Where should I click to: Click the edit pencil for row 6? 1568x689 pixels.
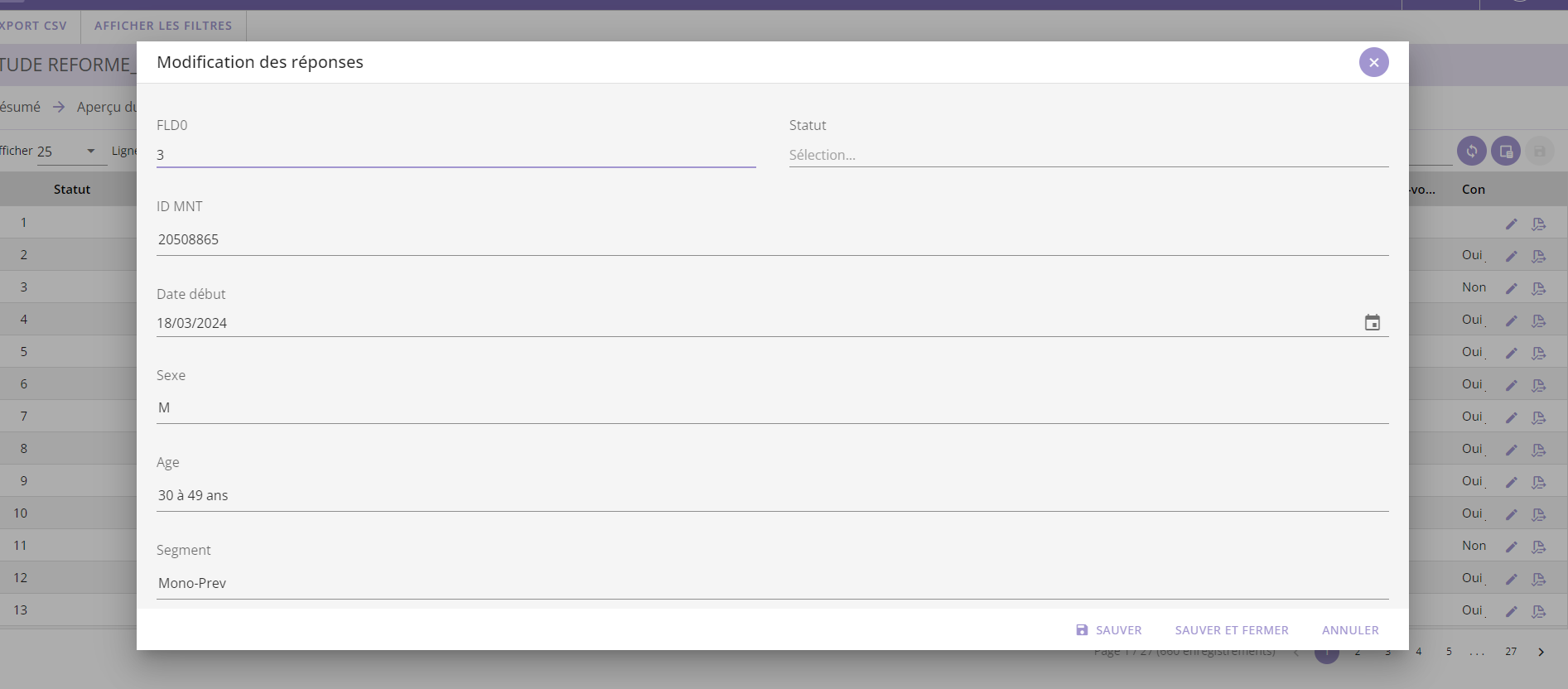(x=1512, y=385)
